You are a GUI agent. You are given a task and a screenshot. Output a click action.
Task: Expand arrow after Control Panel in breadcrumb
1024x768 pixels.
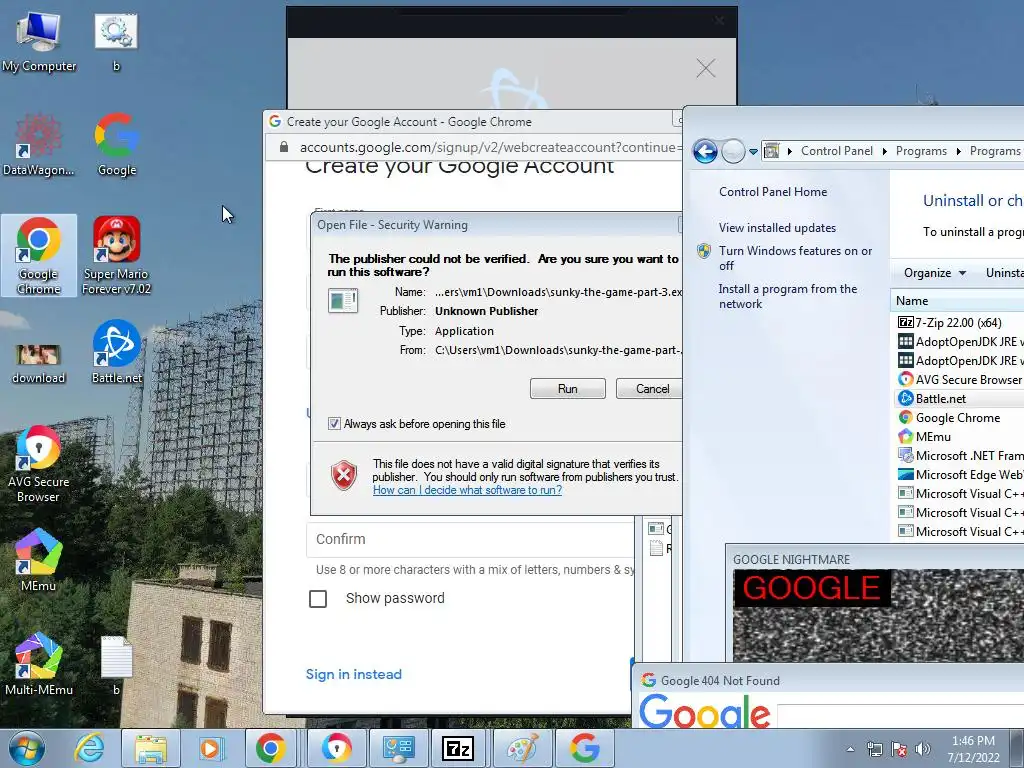click(884, 152)
